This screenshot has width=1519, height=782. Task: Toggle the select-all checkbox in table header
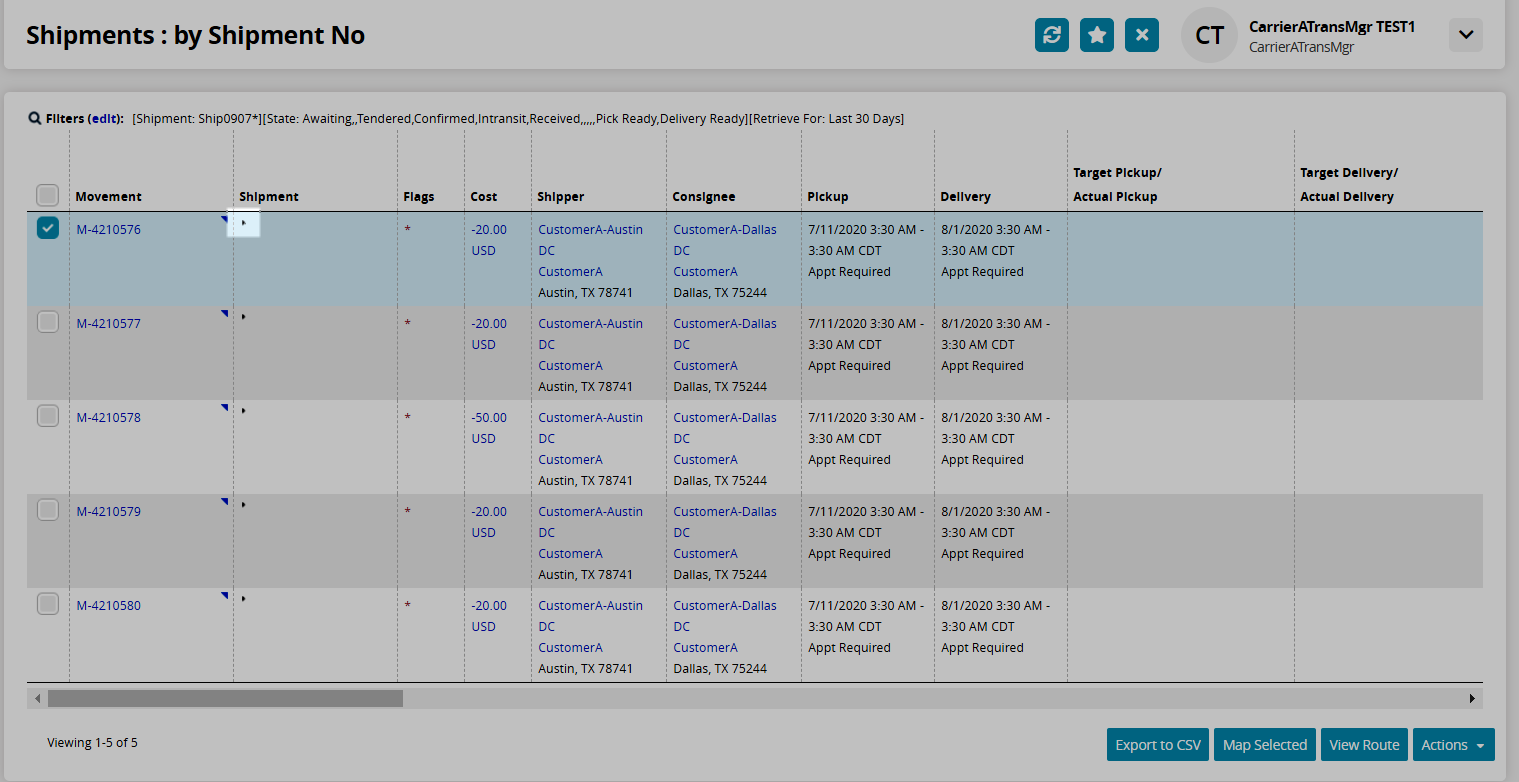pyautogui.click(x=47, y=195)
